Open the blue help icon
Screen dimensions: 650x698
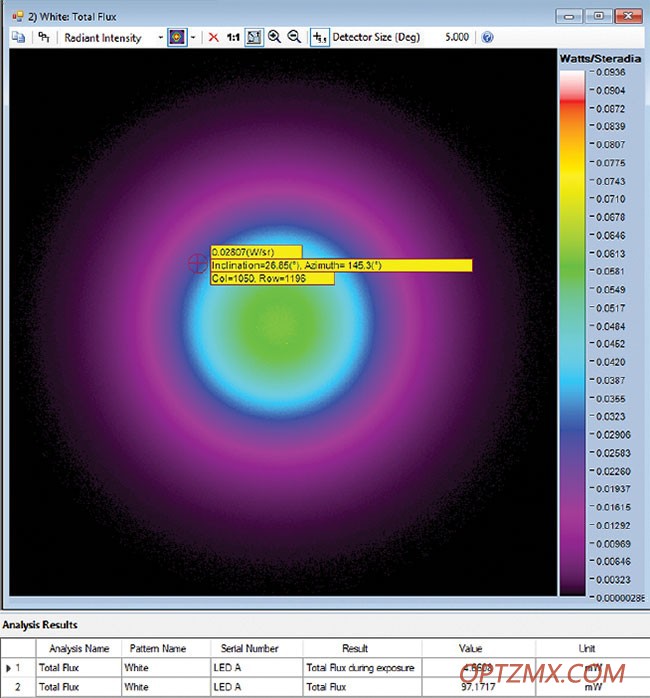pos(488,37)
